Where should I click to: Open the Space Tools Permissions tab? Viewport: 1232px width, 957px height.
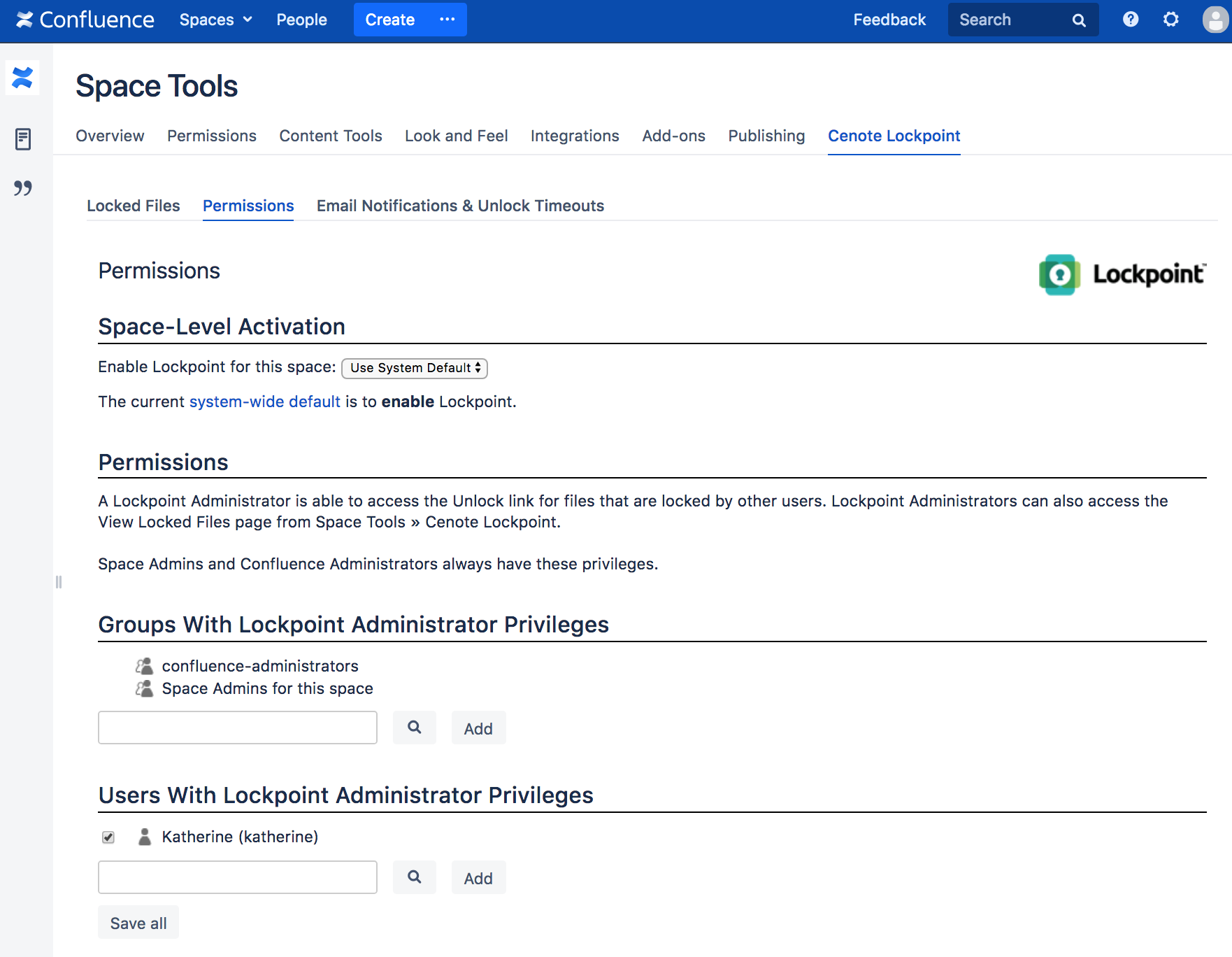click(212, 136)
